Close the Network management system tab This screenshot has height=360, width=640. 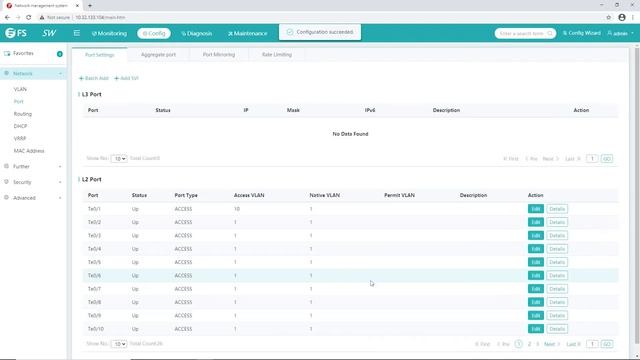coord(78,6)
